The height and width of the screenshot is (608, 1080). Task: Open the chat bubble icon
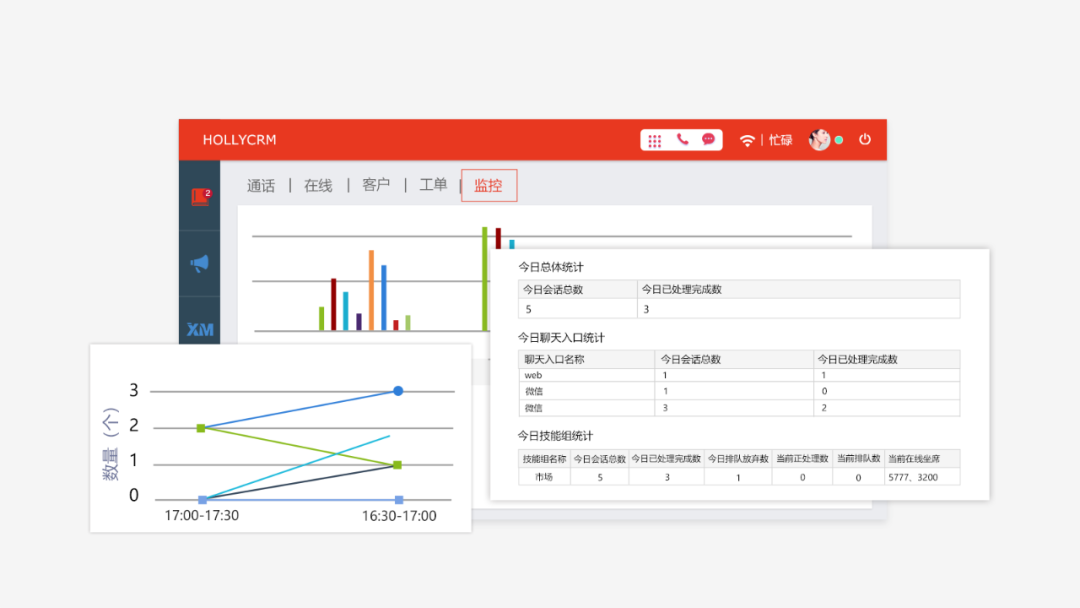(708, 140)
